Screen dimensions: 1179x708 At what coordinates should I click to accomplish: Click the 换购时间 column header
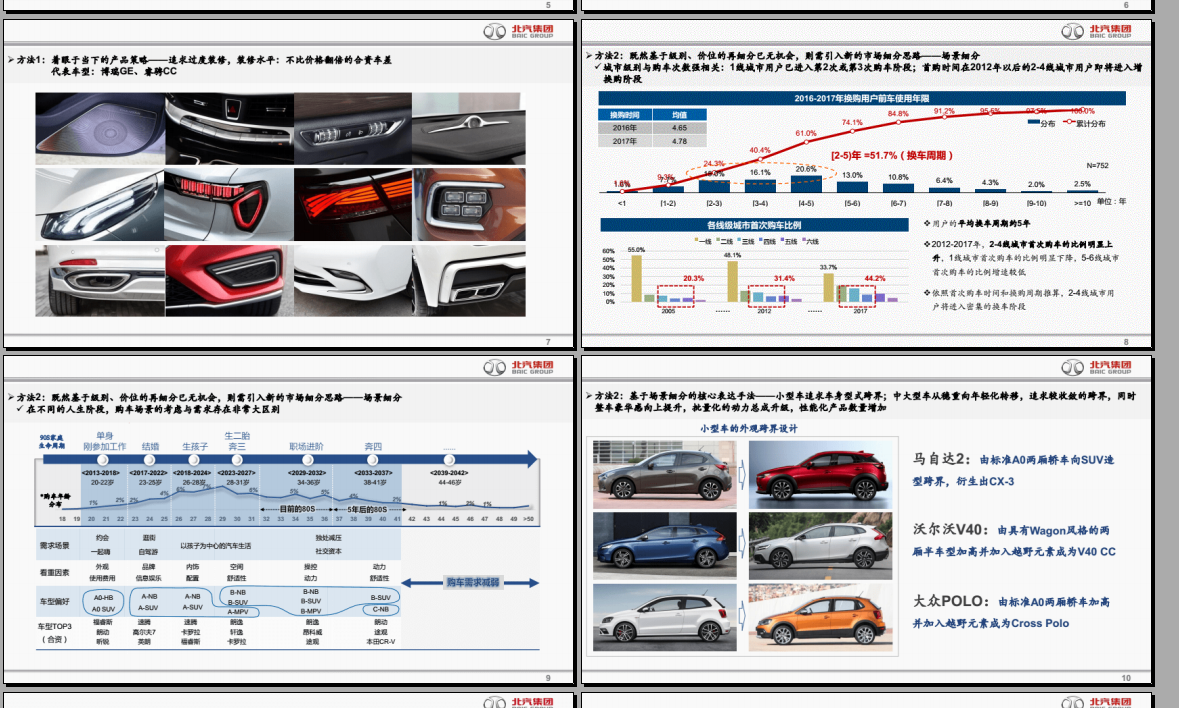624,115
